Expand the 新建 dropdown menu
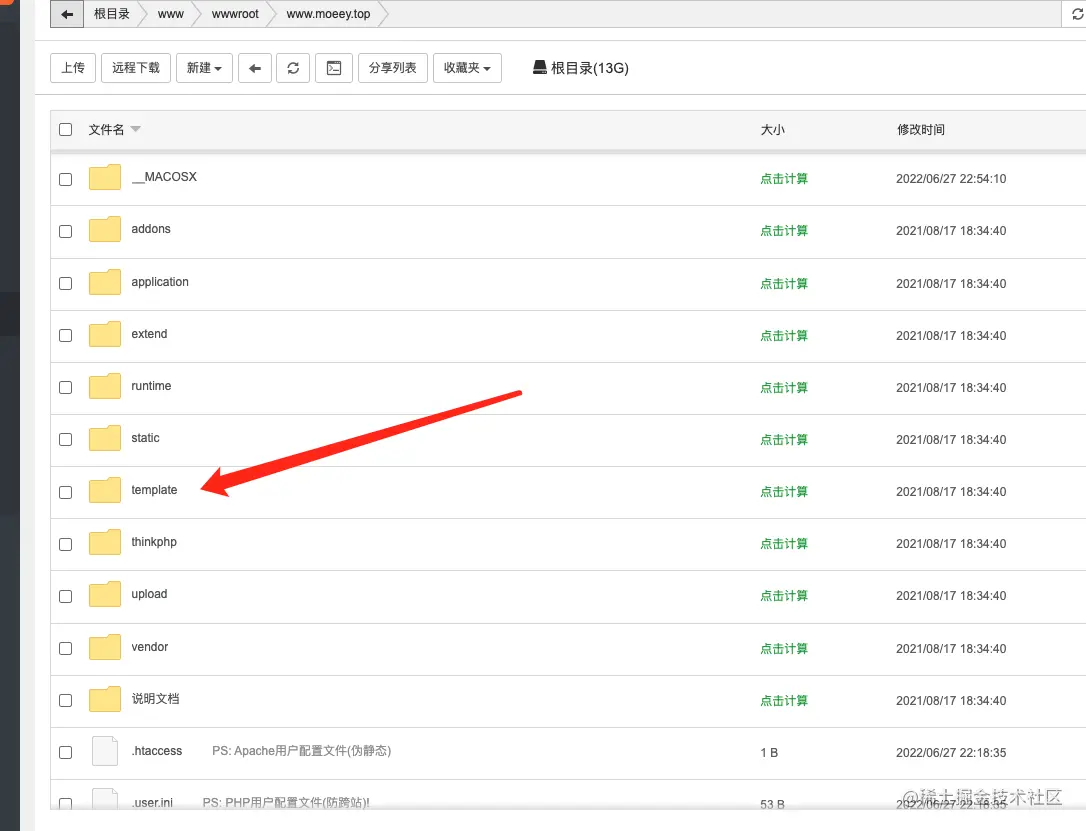The height and width of the screenshot is (831, 1086). coord(204,68)
